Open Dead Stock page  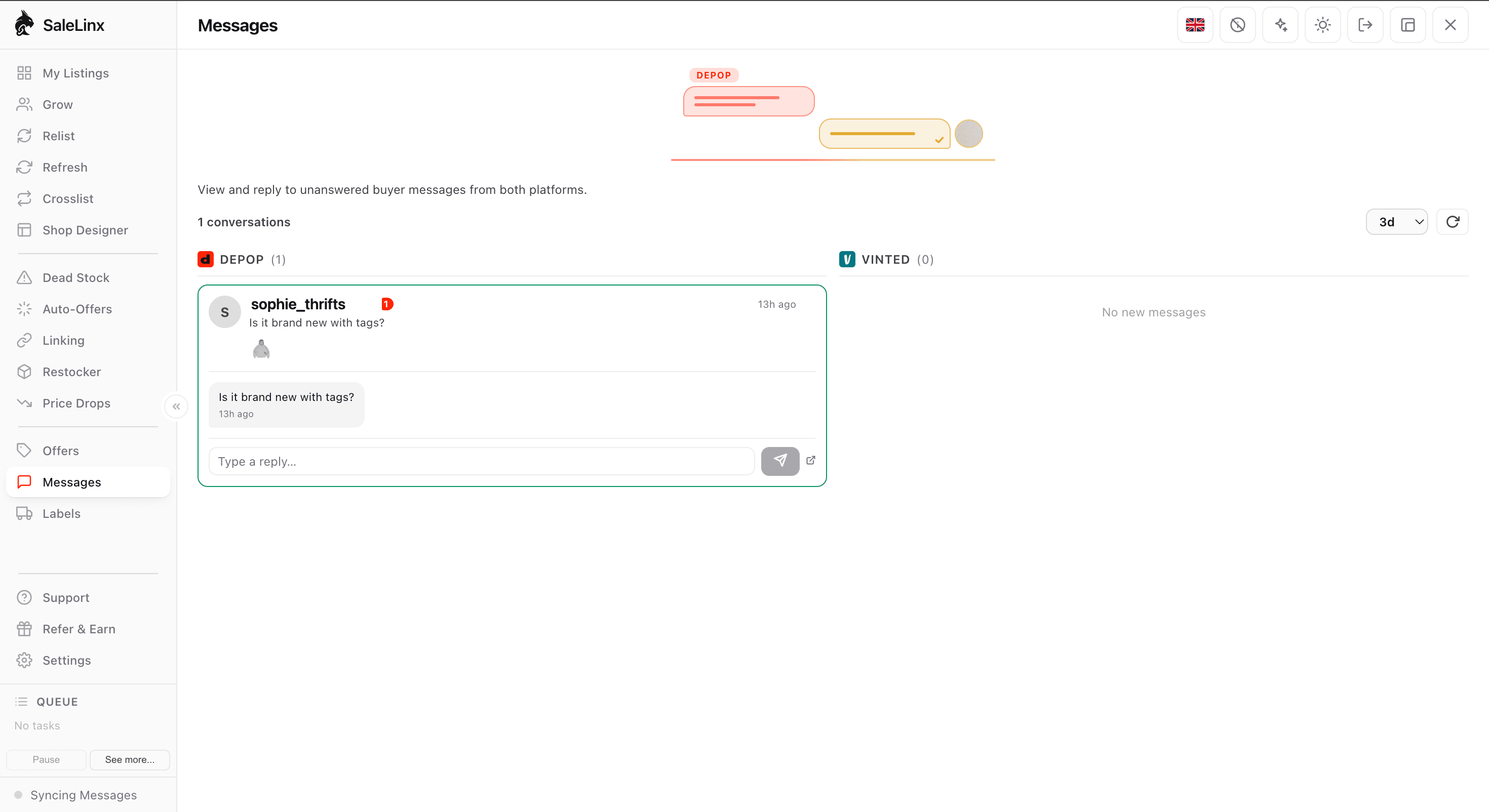[x=88, y=277]
